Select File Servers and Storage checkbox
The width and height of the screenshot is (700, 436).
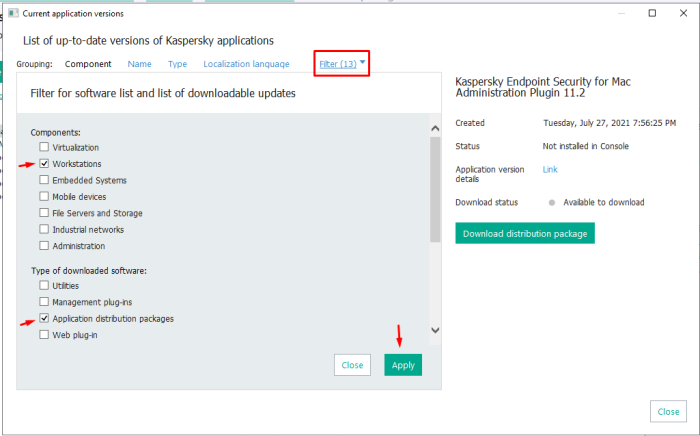[x=44, y=213]
